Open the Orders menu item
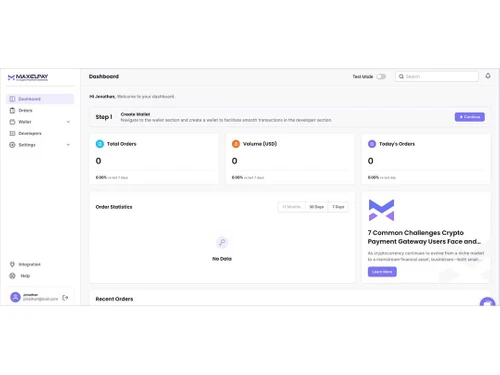The height and width of the screenshot is (375, 500). pos(40,110)
